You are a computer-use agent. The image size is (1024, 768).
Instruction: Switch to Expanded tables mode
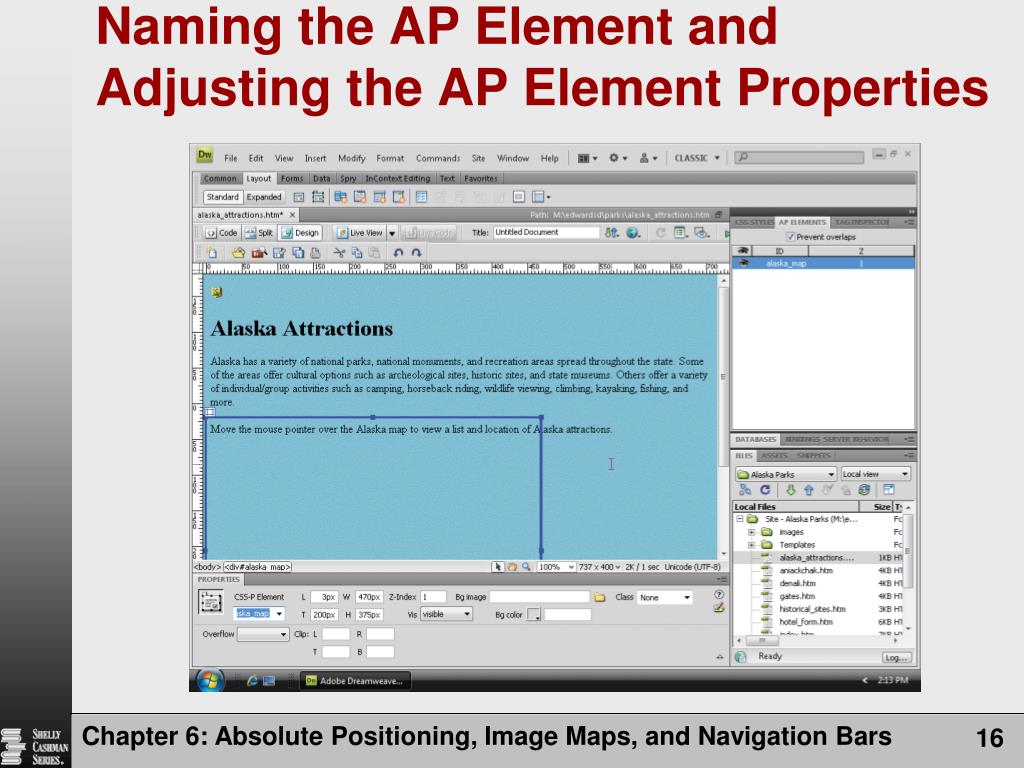pyautogui.click(x=264, y=197)
